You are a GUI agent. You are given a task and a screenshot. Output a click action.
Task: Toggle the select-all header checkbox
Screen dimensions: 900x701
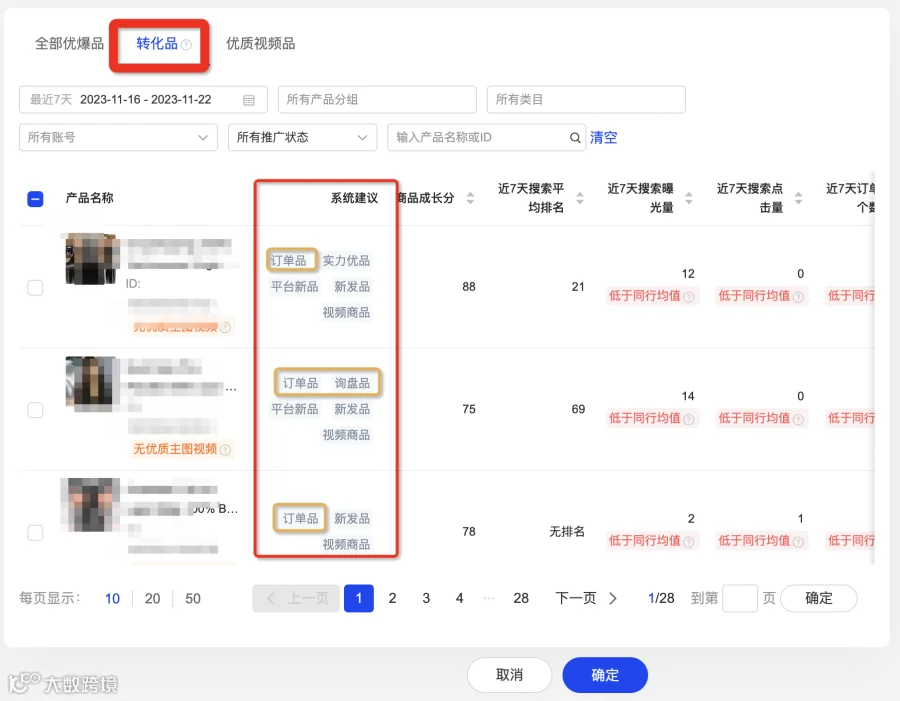tap(35, 199)
